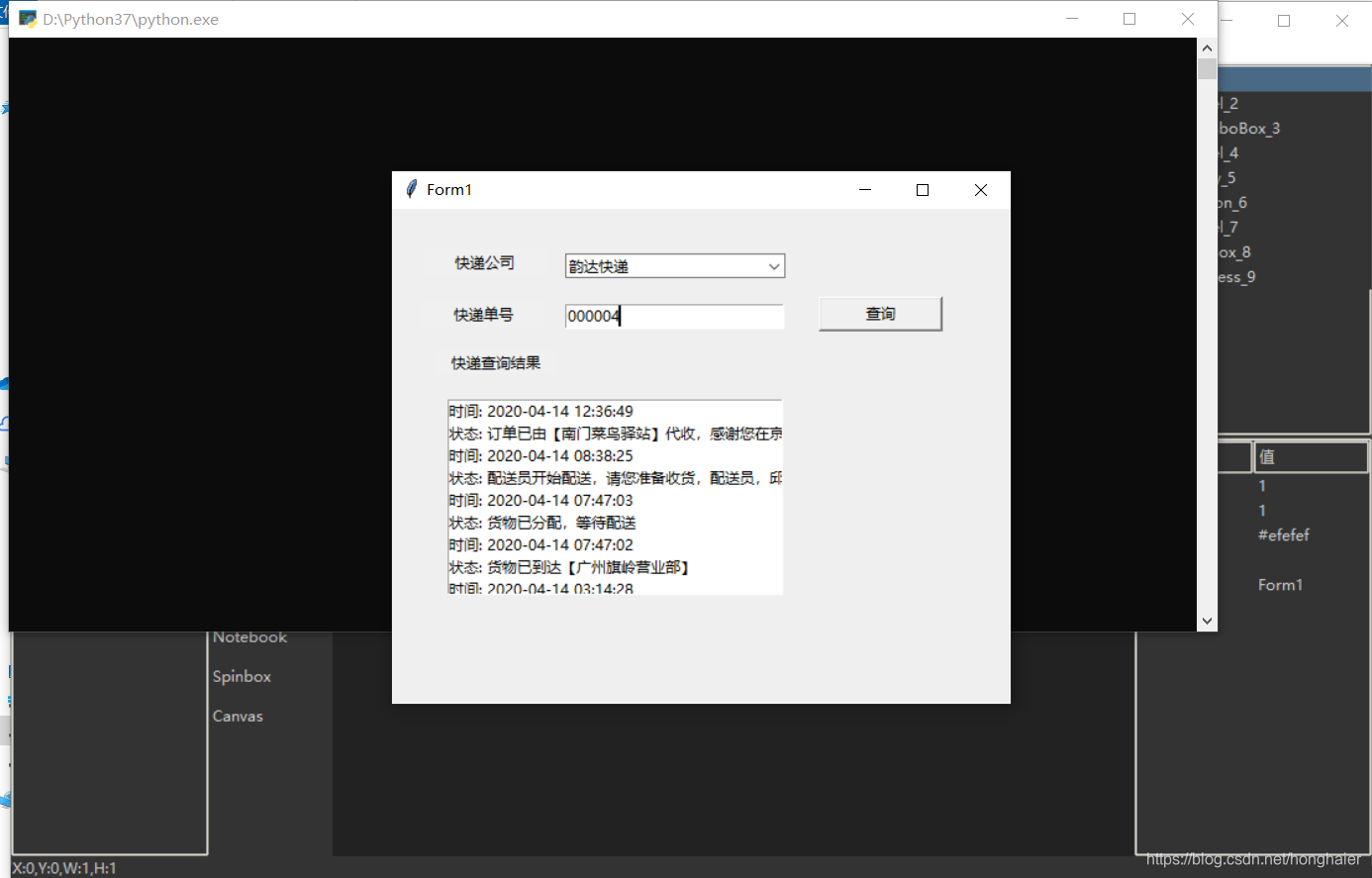The height and width of the screenshot is (878, 1372).
Task: Click the console scrollbar up arrow
Action: [x=1207, y=48]
